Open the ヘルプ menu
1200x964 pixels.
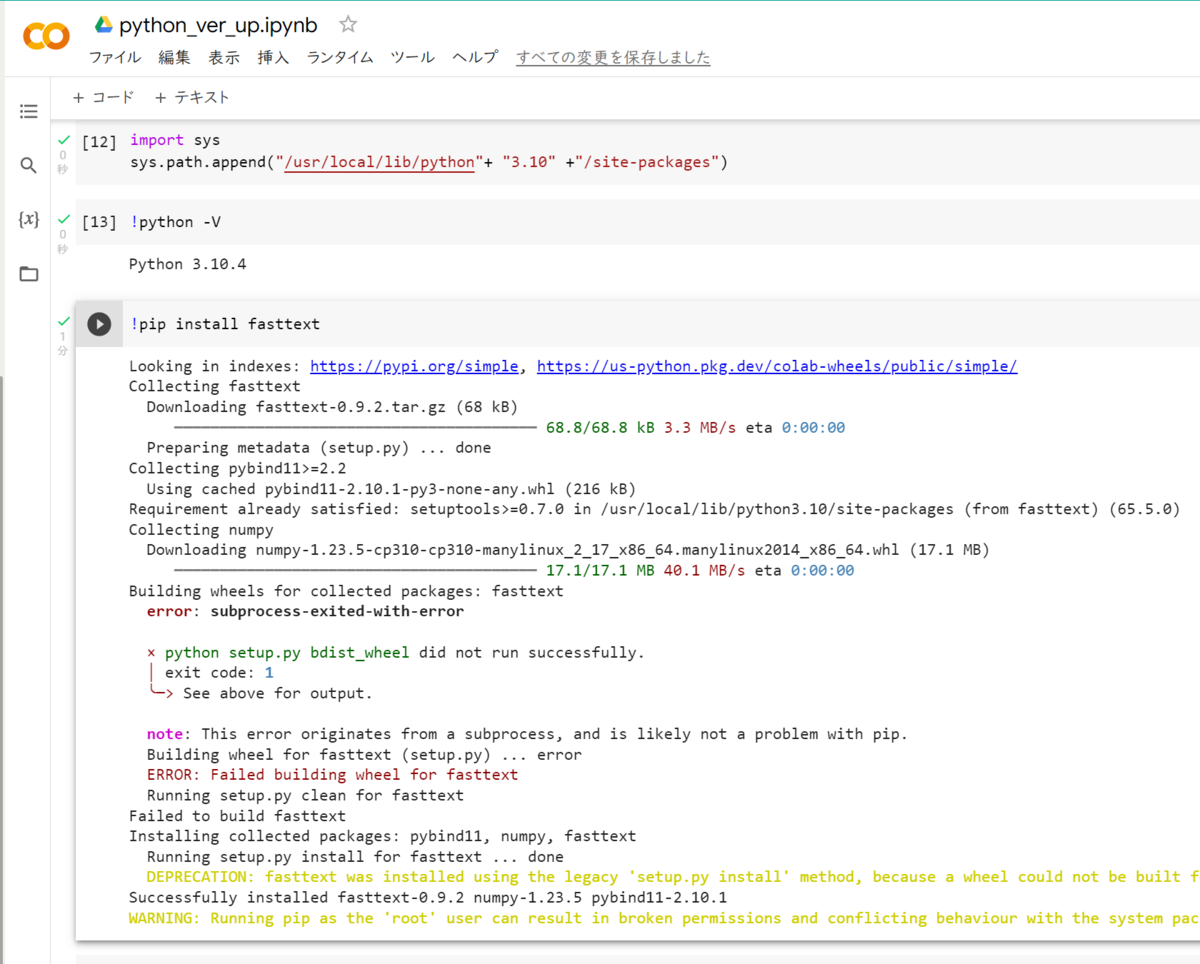(475, 57)
